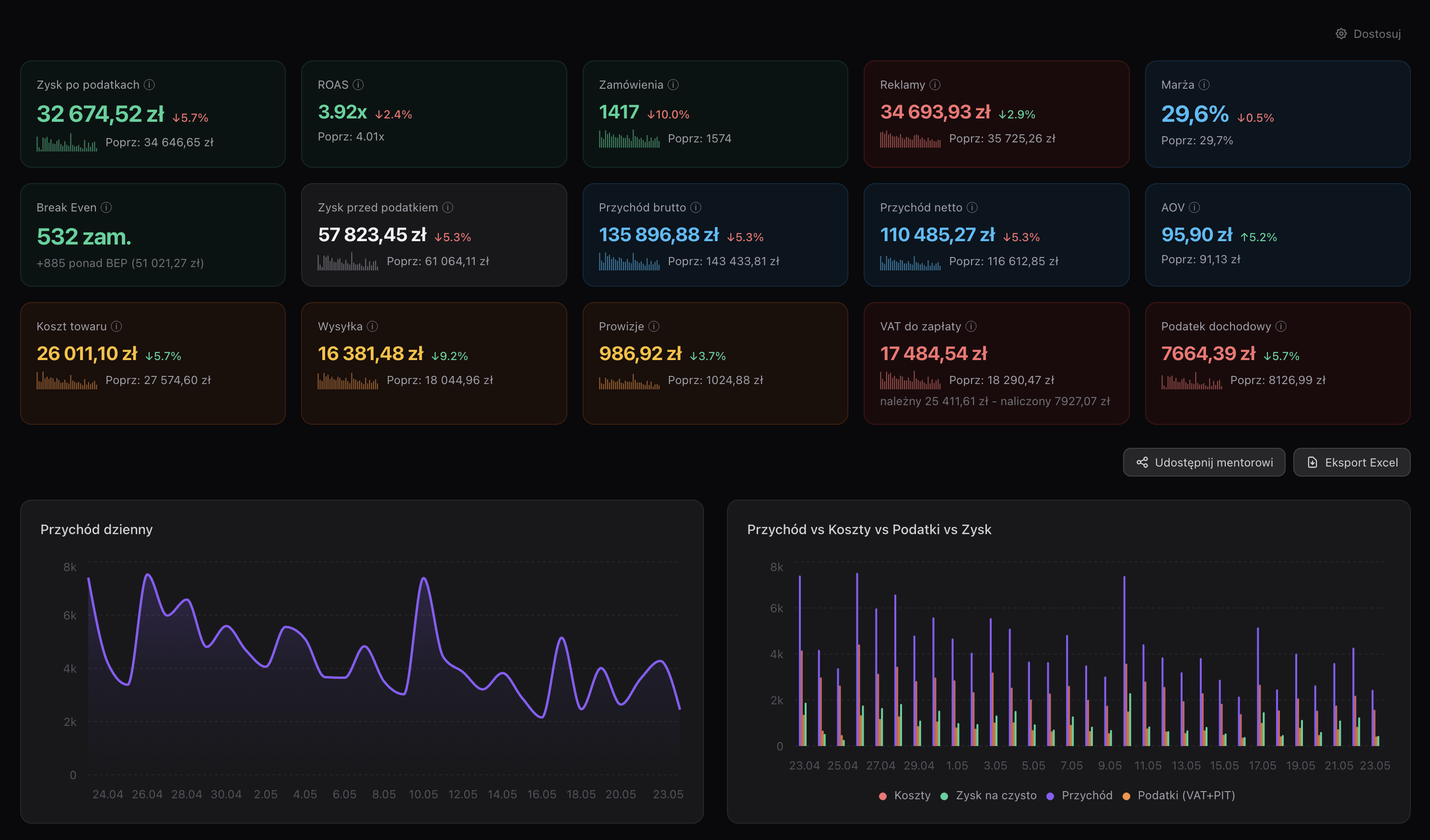Click the AOV info icon
This screenshot has width=1430, height=840.
pyautogui.click(x=1195, y=207)
